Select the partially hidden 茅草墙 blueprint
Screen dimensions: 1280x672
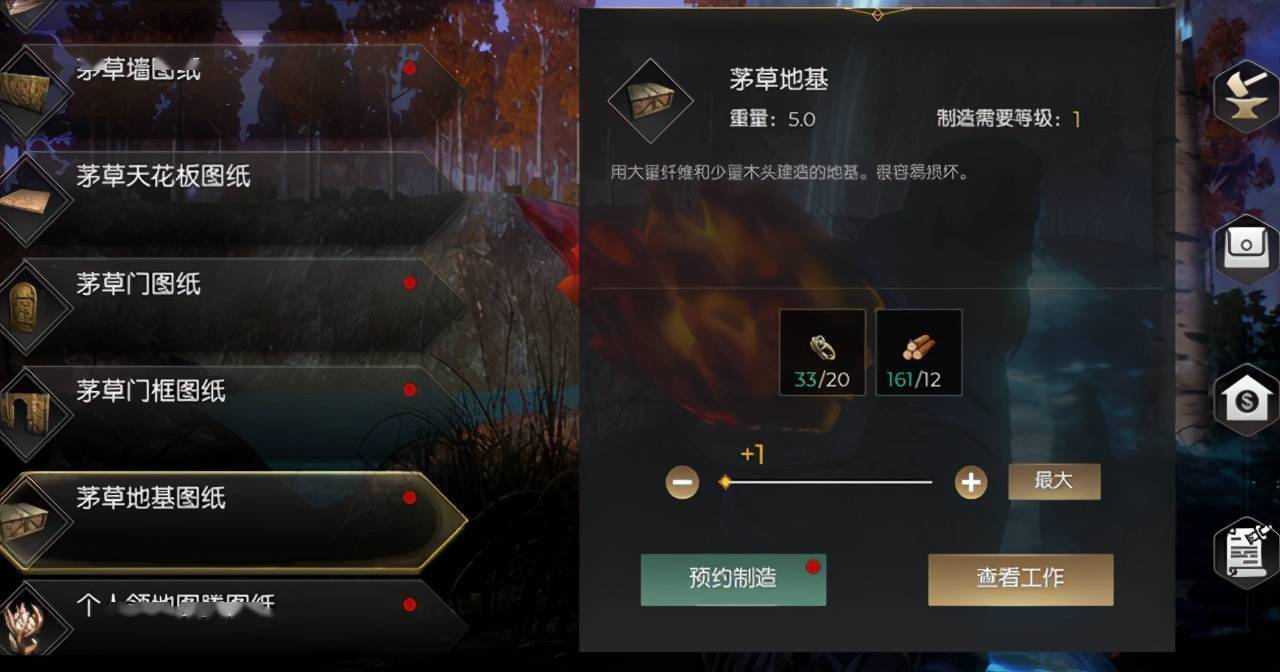[230, 90]
